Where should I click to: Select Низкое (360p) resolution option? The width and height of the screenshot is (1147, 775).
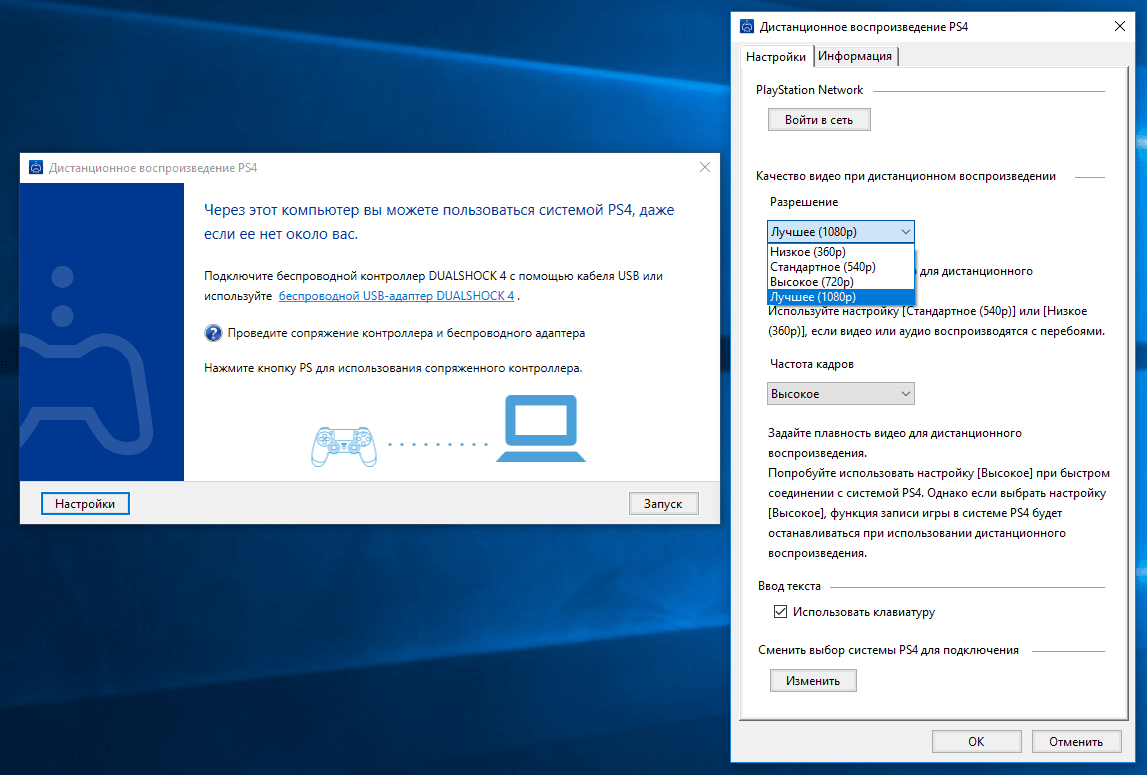840,252
